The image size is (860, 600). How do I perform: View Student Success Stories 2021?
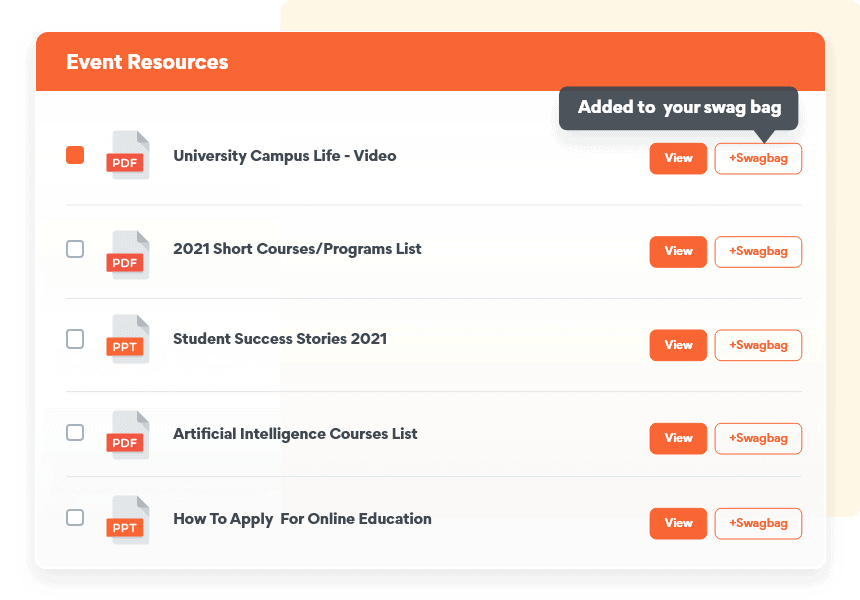pos(678,345)
